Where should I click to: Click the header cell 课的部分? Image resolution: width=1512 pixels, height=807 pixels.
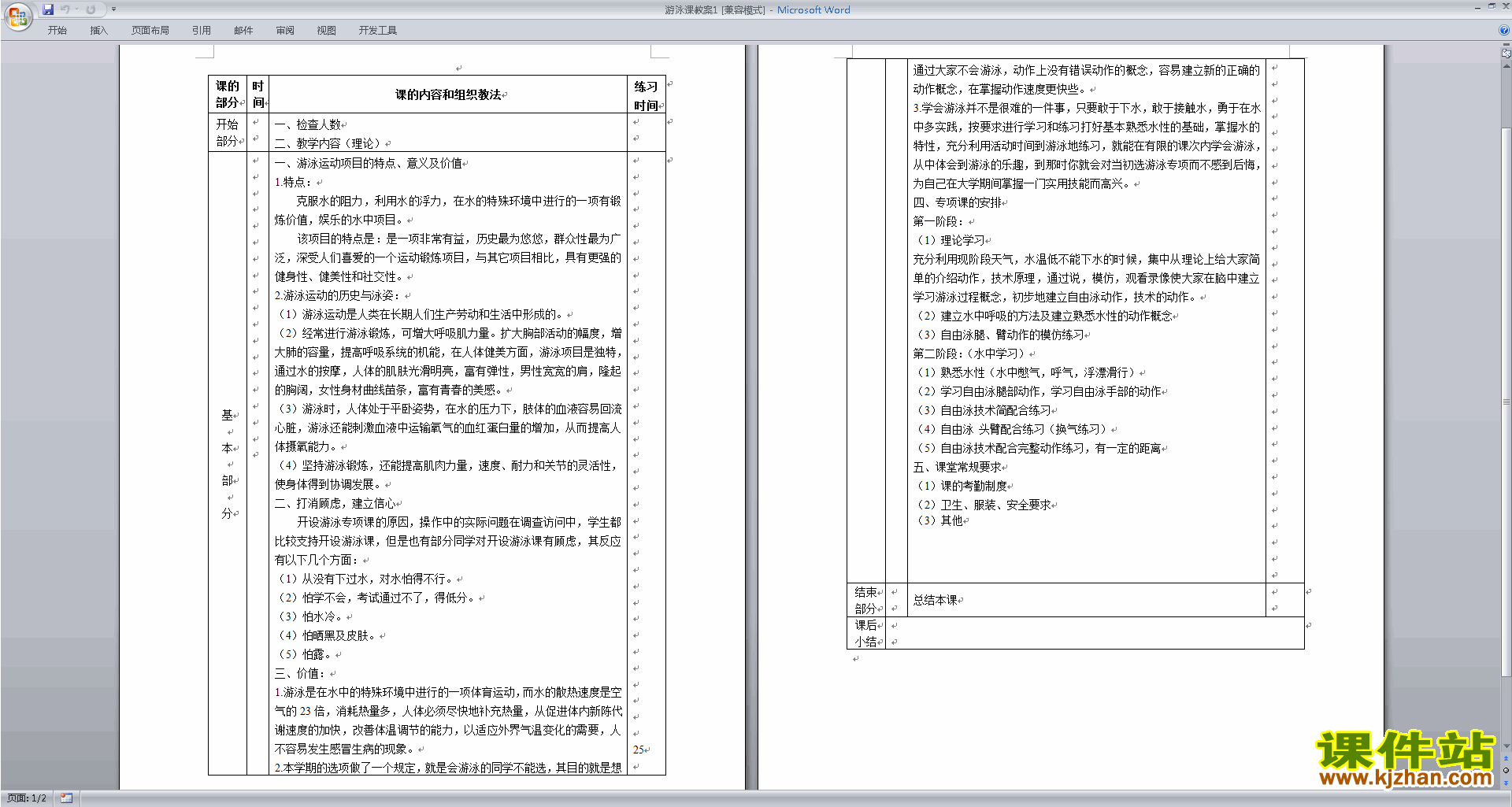[x=228, y=94]
